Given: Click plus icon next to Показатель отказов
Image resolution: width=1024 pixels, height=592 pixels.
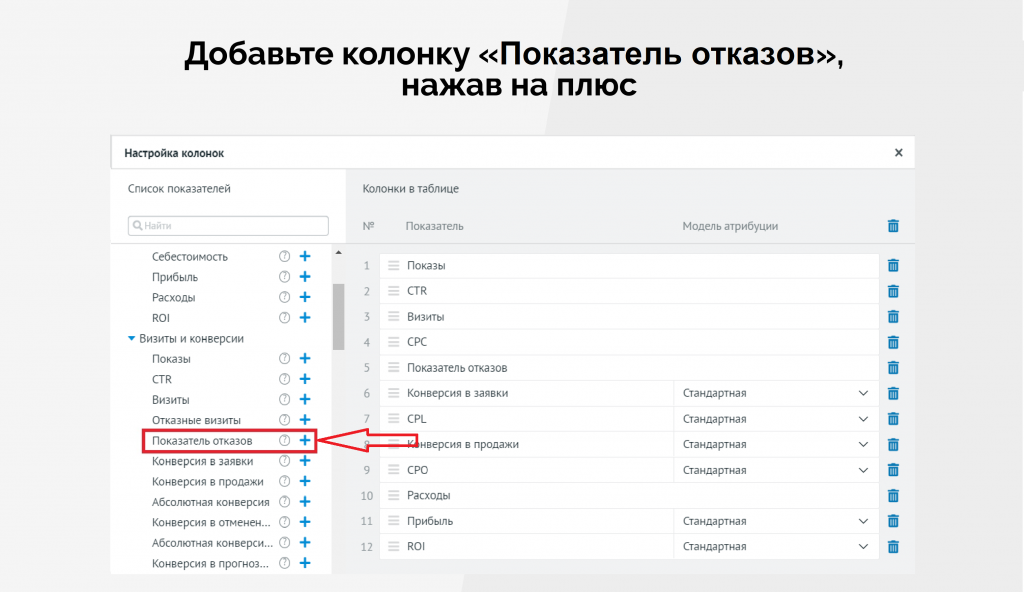Looking at the screenshot, I should 305,440.
